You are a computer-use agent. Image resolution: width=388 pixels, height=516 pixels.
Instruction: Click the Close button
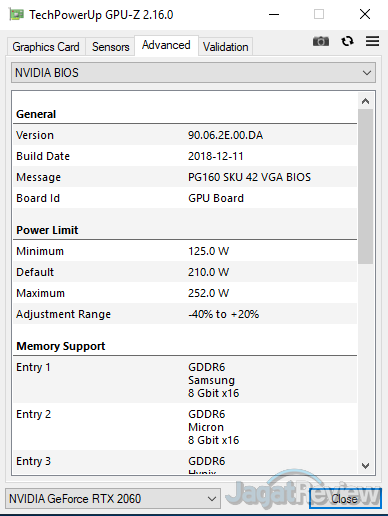[x=345, y=499]
